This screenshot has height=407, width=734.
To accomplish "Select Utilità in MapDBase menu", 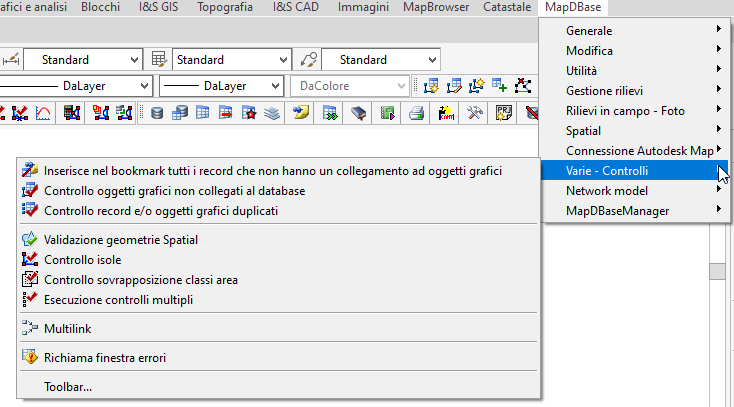I will coord(634,71).
